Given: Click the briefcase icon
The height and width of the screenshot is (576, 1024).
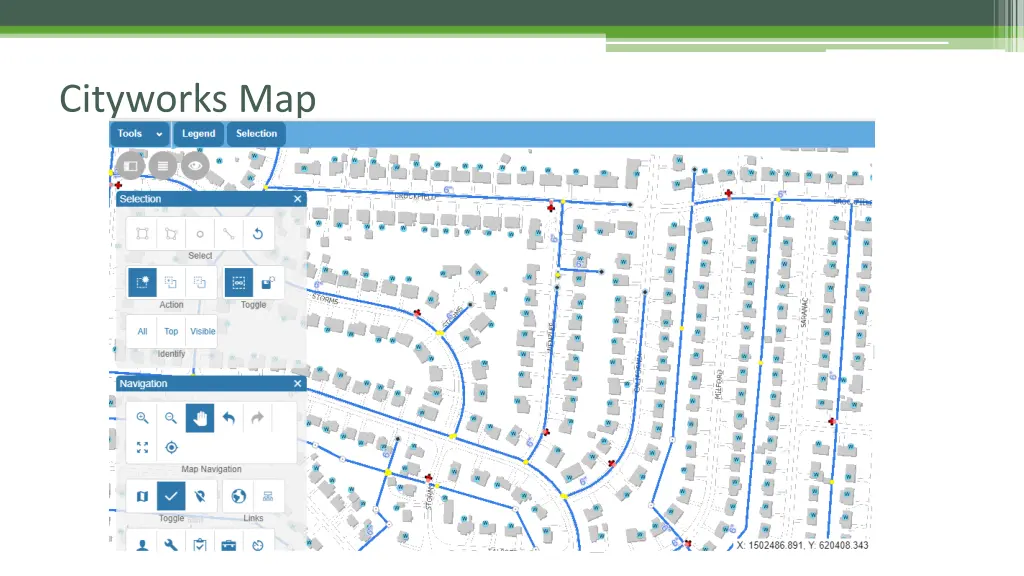Looking at the screenshot, I should (x=229, y=544).
